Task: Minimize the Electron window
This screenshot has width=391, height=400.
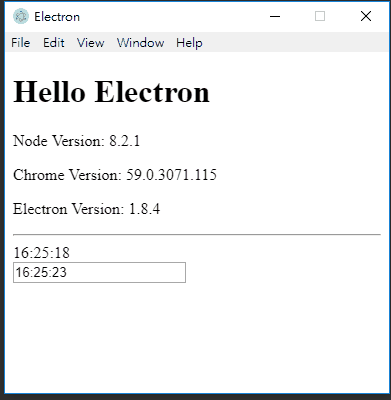Action: coord(275,16)
